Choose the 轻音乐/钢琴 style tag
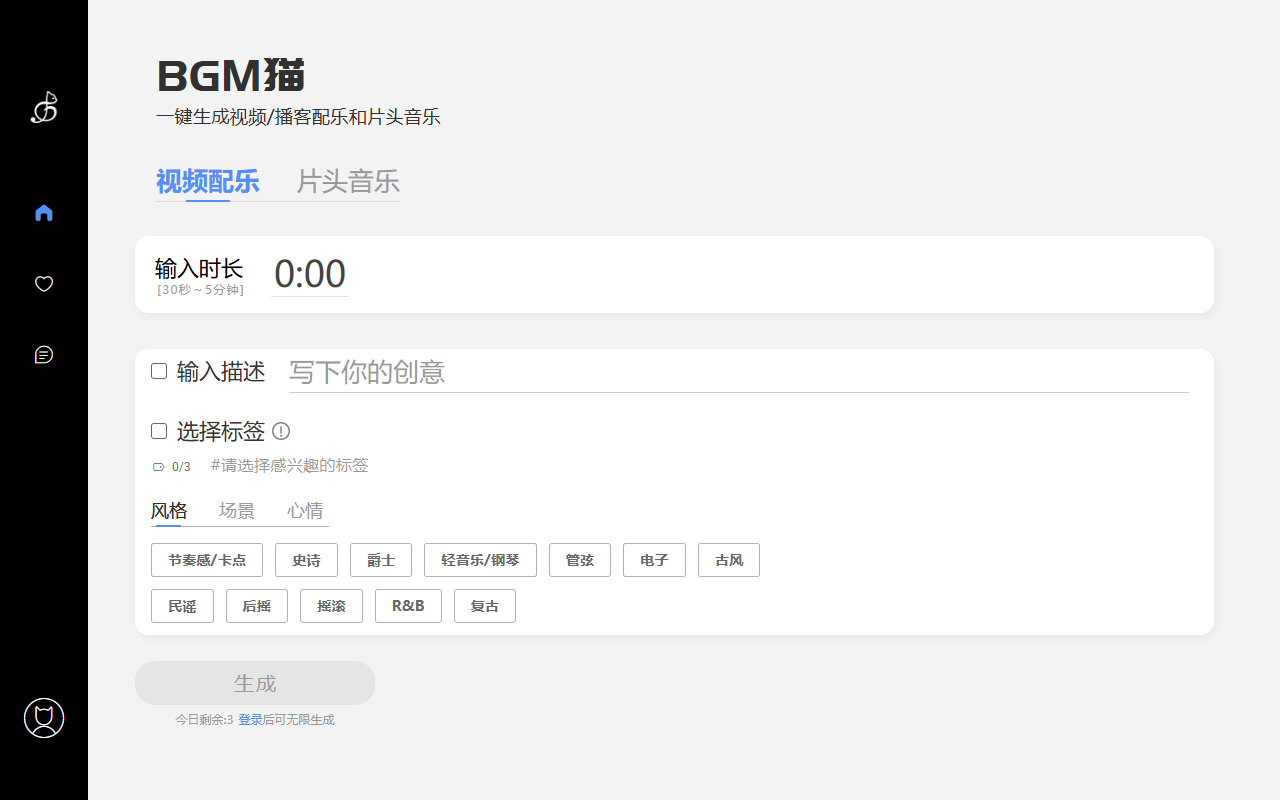This screenshot has width=1280, height=800. click(480, 560)
